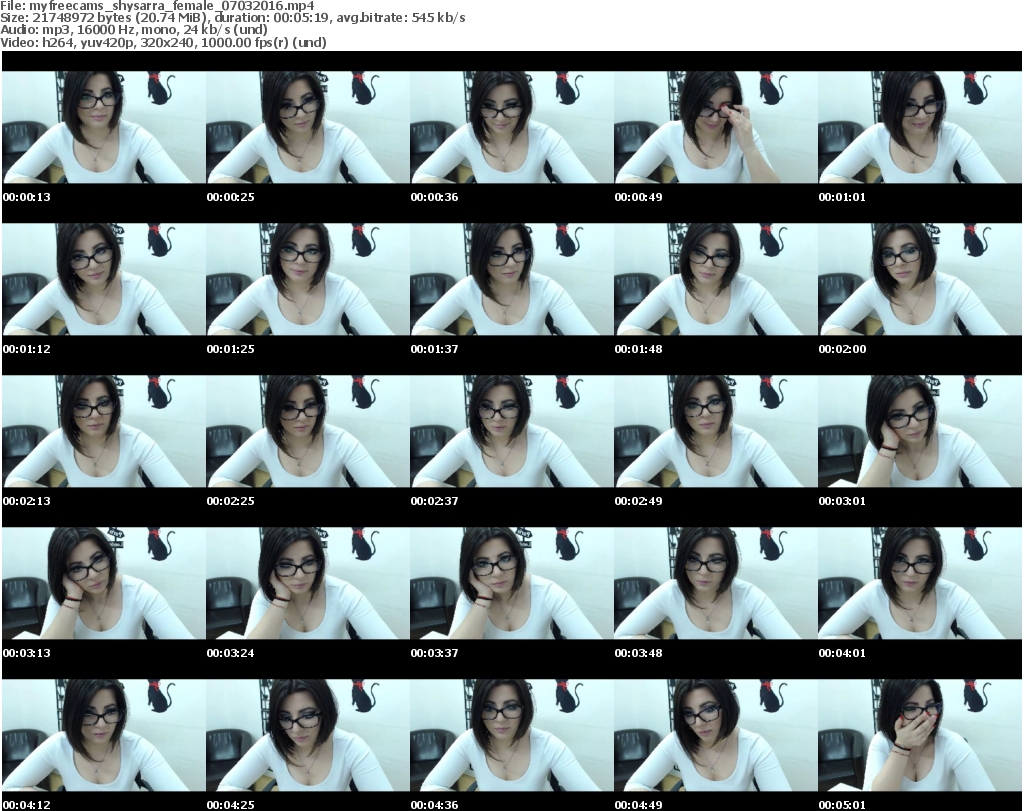Pick the frame at 00:05:01

tap(920, 735)
